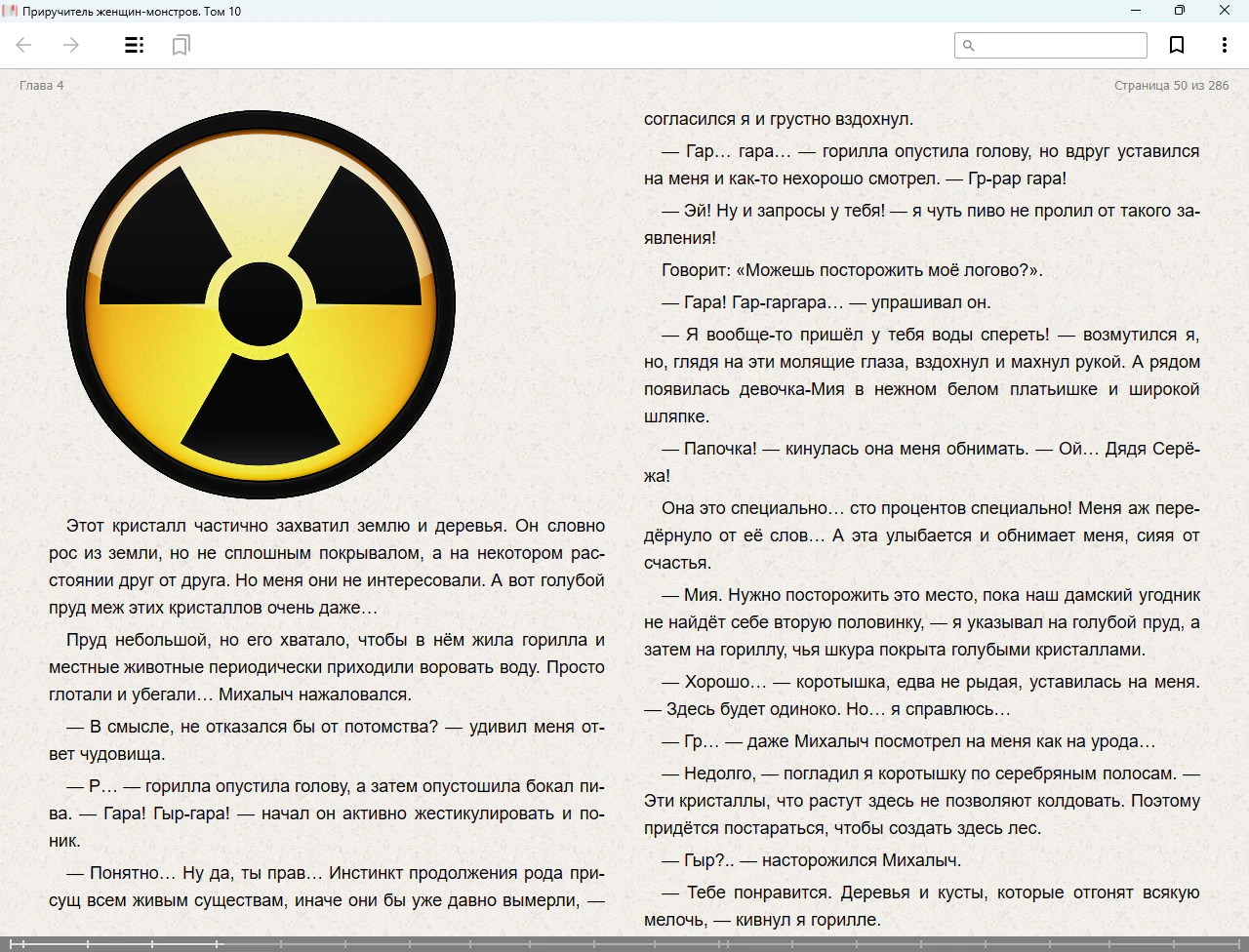Image resolution: width=1249 pixels, height=952 pixels.
Task: Open the three-dot more options menu
Action: pyautogui.click(x=1224, y=45)
